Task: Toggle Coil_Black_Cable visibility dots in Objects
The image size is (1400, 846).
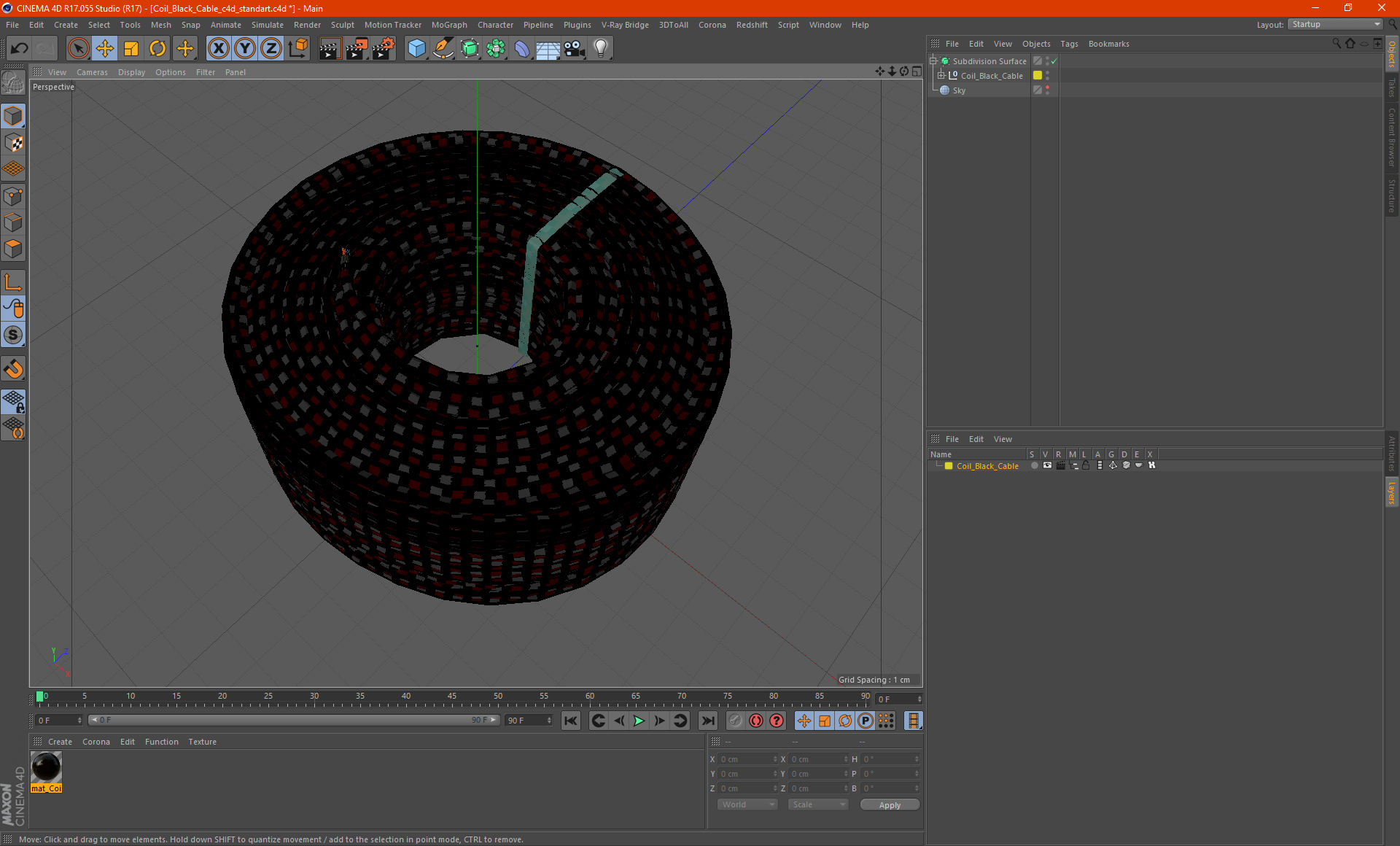Action: (x=1047, y=76)
